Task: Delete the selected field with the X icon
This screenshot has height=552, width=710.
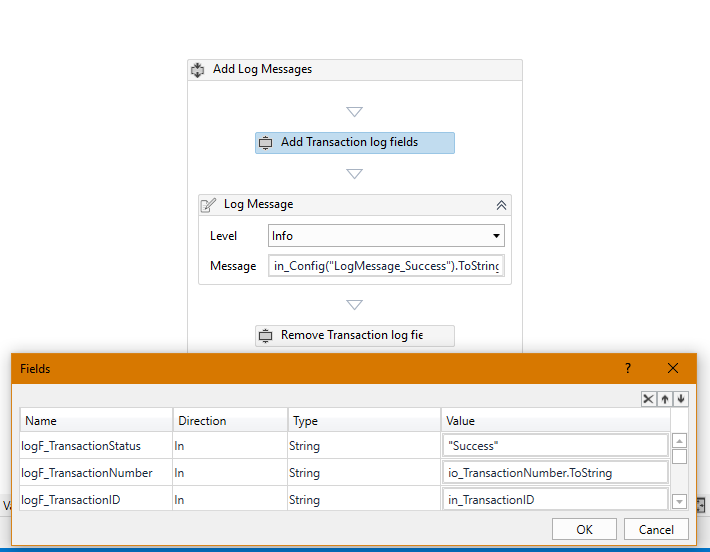Action: click(x=648, y=399)
